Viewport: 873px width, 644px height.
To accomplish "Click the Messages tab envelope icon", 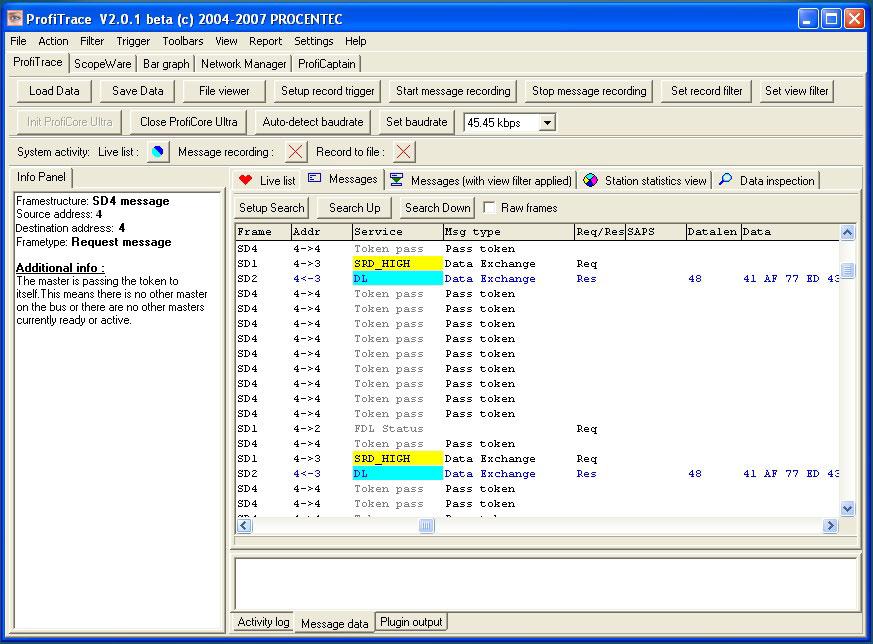I will point(315,178).
